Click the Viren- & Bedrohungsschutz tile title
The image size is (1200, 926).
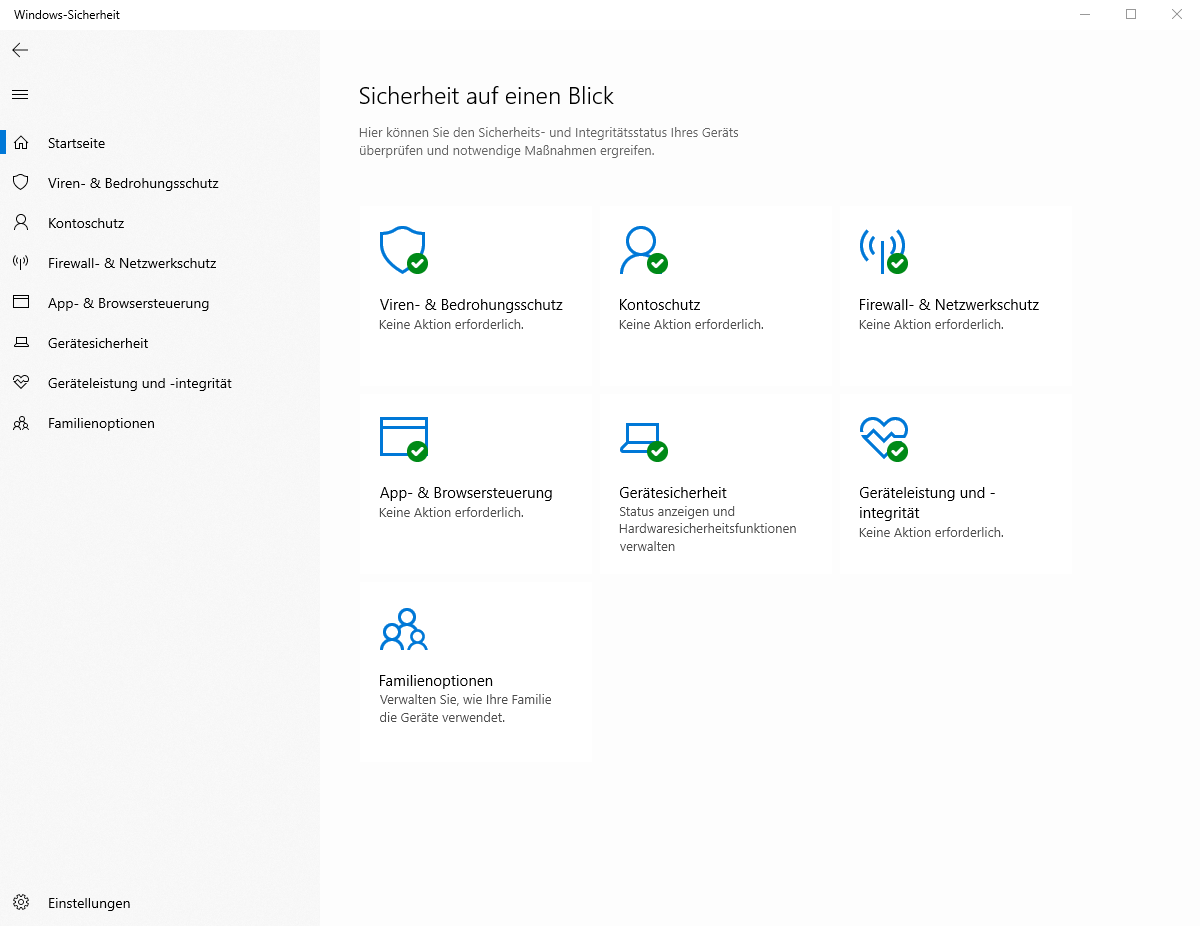coord(471,305)
